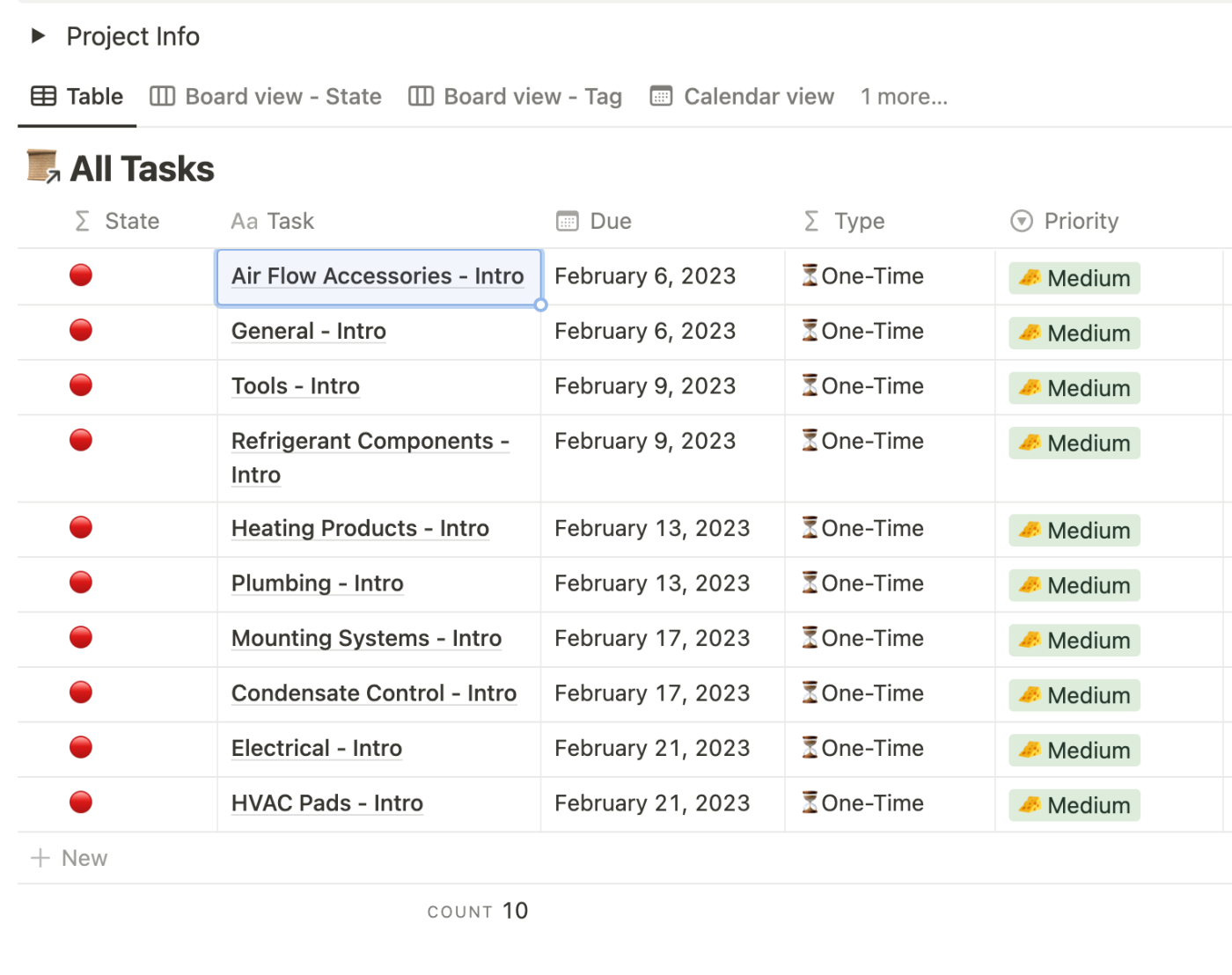This screenshot has width=1232, height=975.
Task: Click the State column formula icon
Action: (x=82, y=222)
